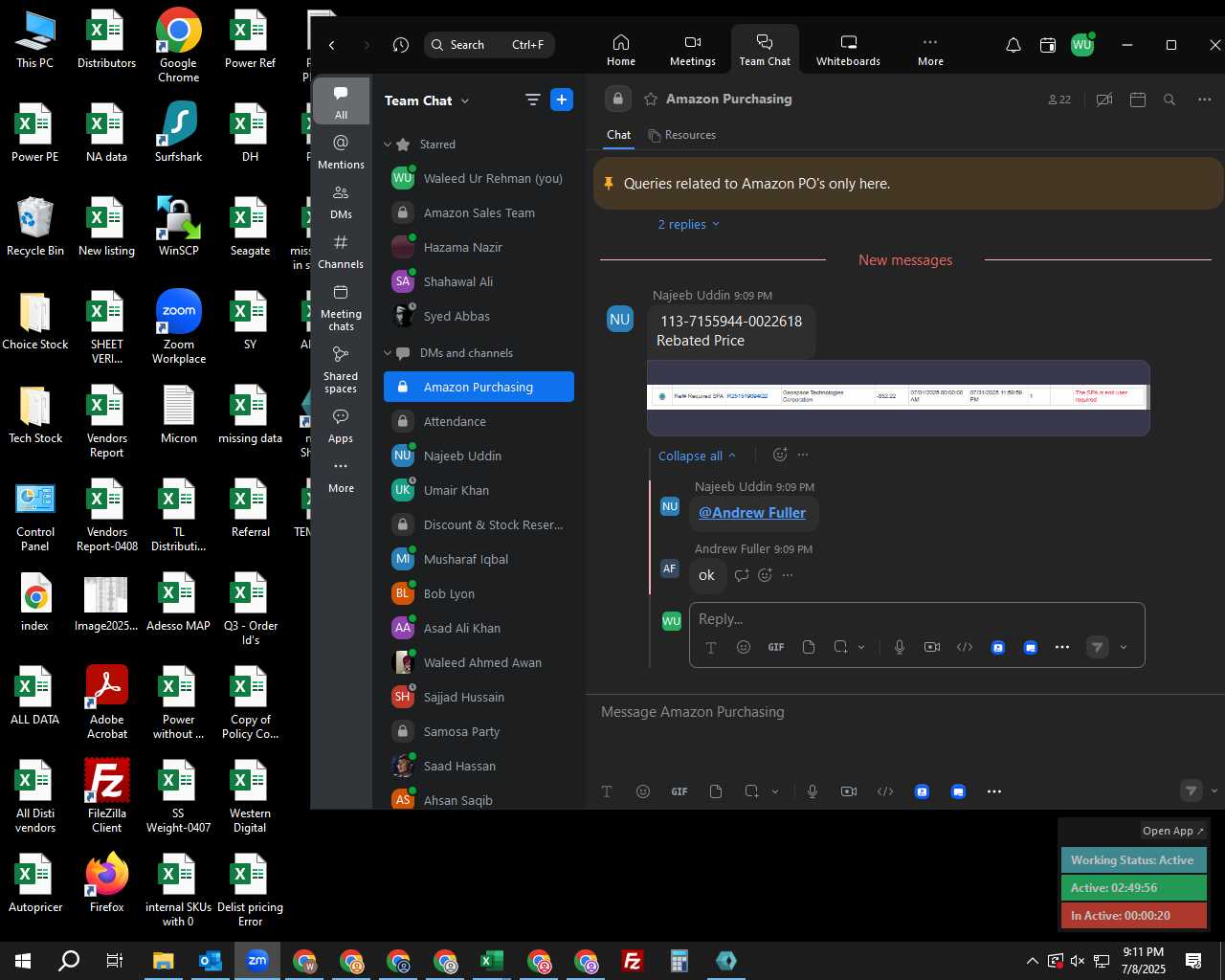The height and width of the screenshot is (980, 1225).
Task: Open emoji picker in reply box
Action: (744, 647)
